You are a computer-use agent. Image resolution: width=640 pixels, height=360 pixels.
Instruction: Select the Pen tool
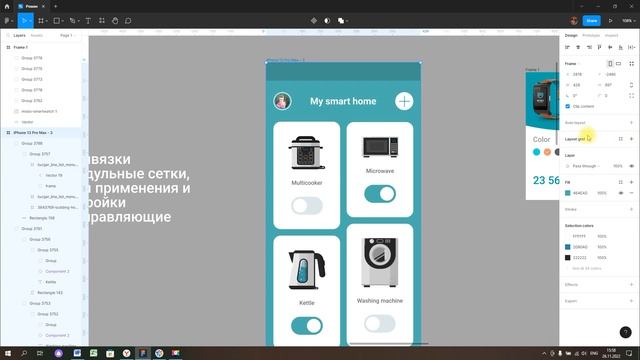[x=72, y=20]
